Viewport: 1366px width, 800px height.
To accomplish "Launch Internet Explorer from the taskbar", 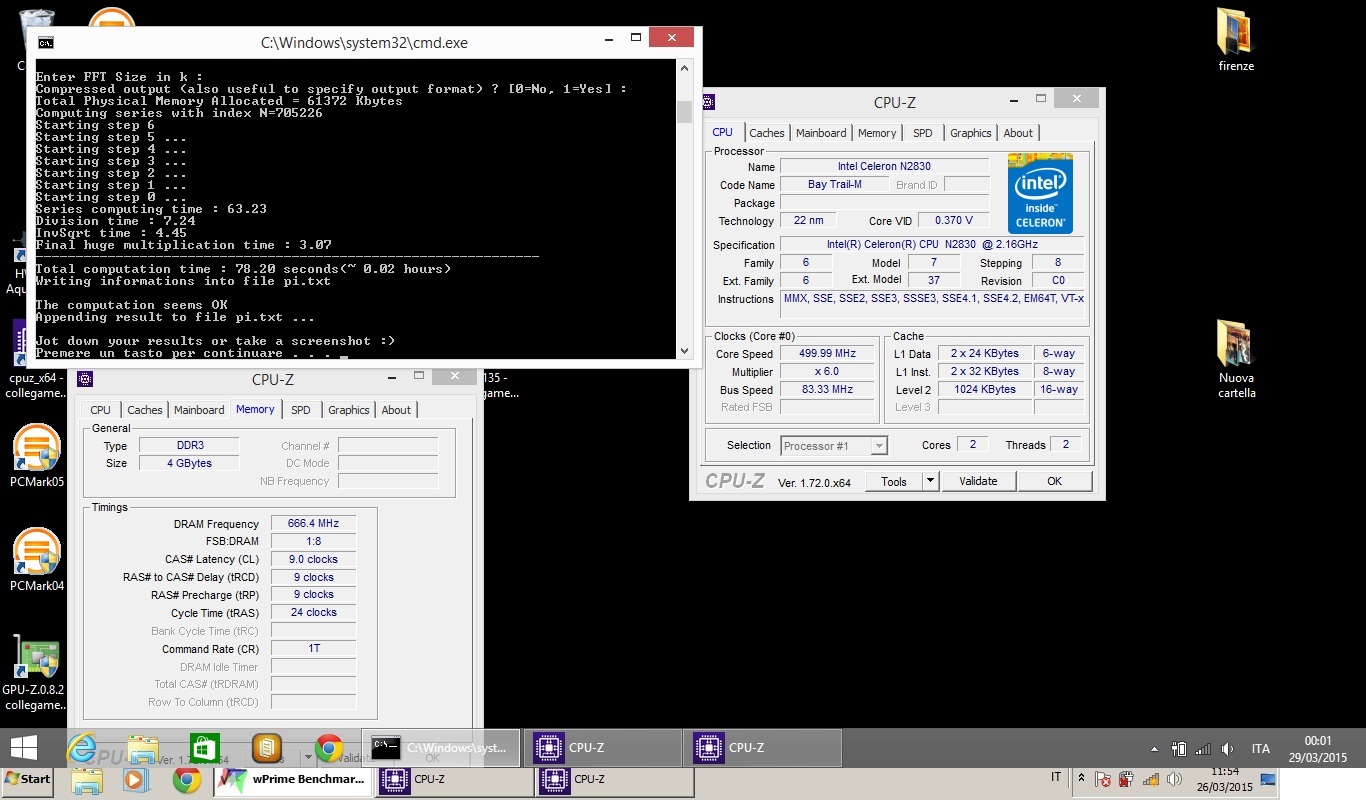I will tap(83, 748).
